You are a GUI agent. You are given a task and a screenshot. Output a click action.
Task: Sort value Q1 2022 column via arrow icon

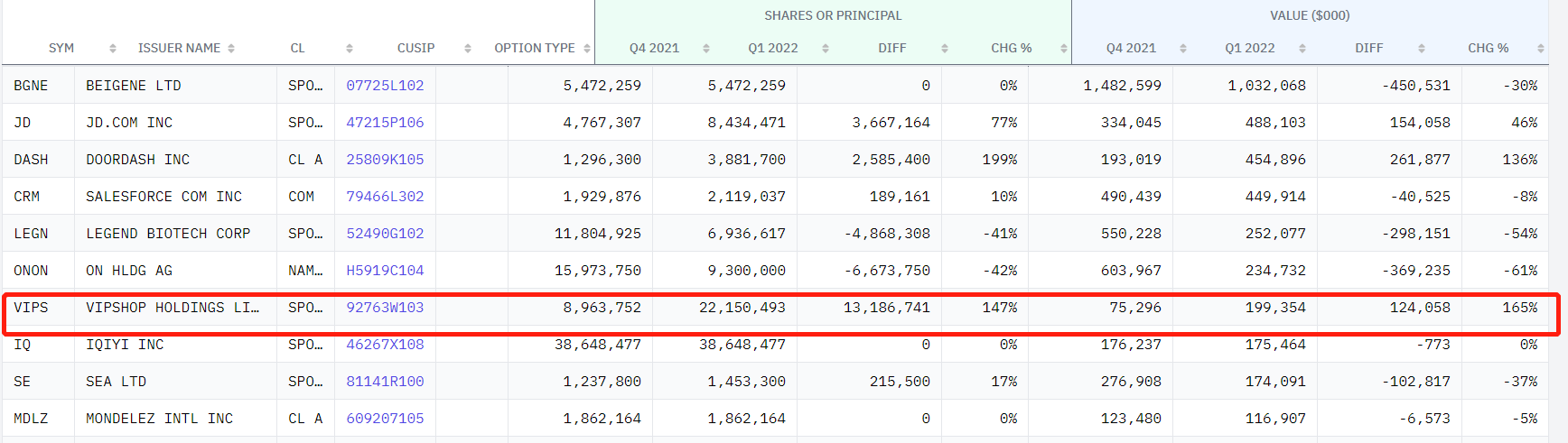click(x=1302, y=49)
